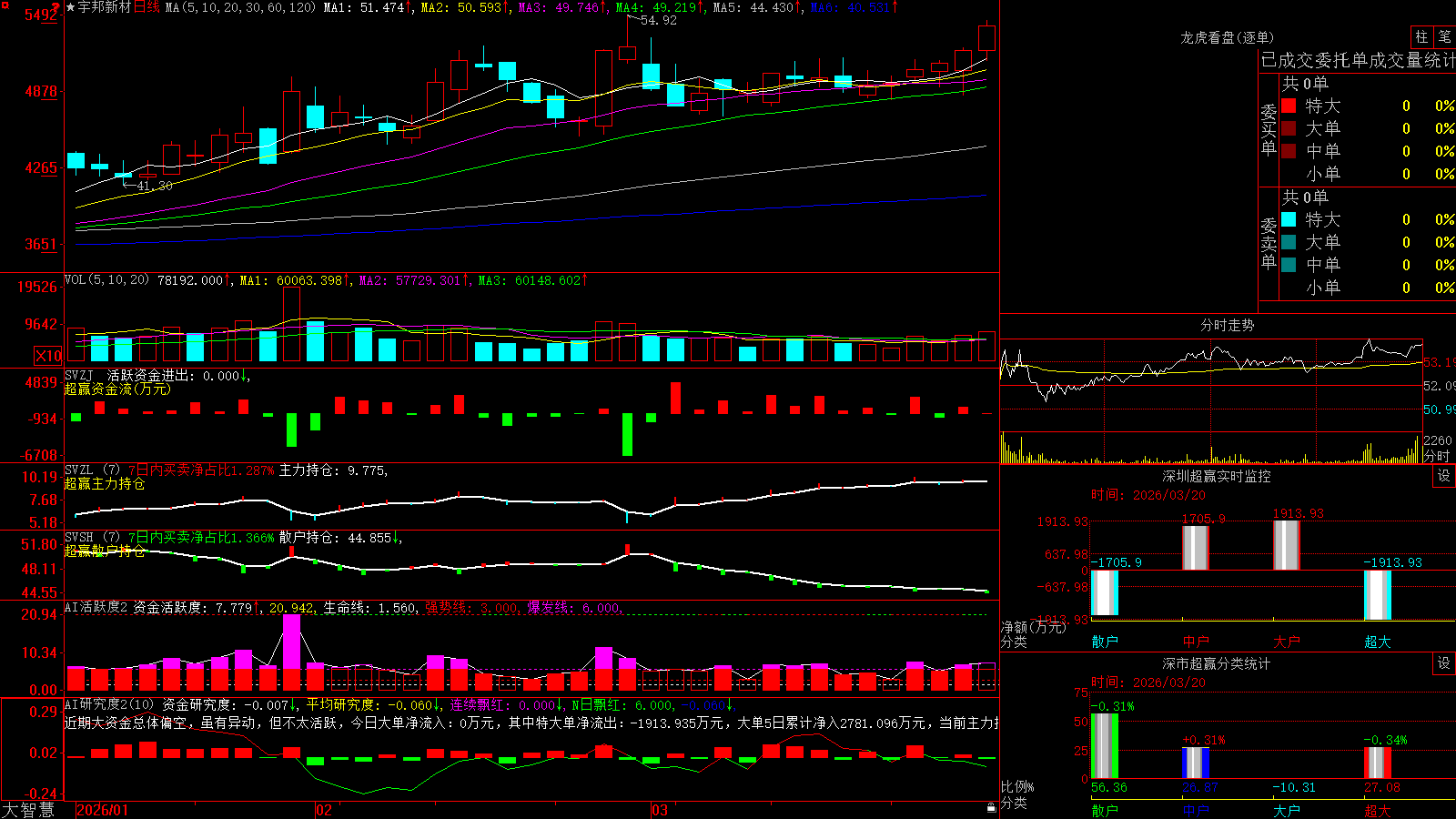Screen dimensions: 1456x819
Task: Click the 超赢散户持仓 label
Action: click(x=105, y=551)
